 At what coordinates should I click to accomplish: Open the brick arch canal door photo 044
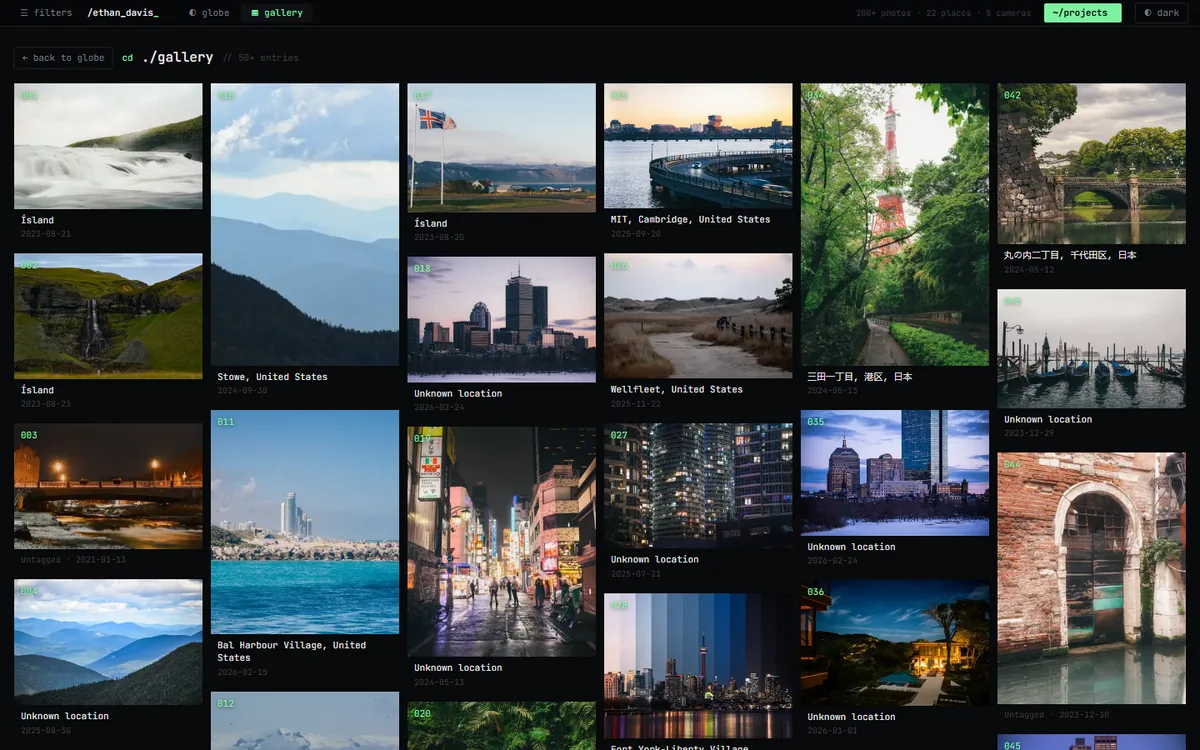[1092, 578]
